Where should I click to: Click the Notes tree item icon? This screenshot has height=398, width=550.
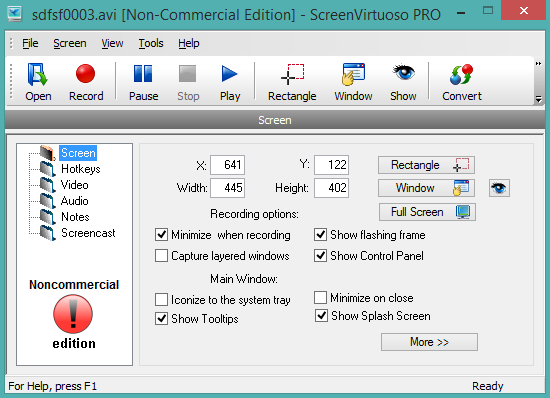(47, 217)
